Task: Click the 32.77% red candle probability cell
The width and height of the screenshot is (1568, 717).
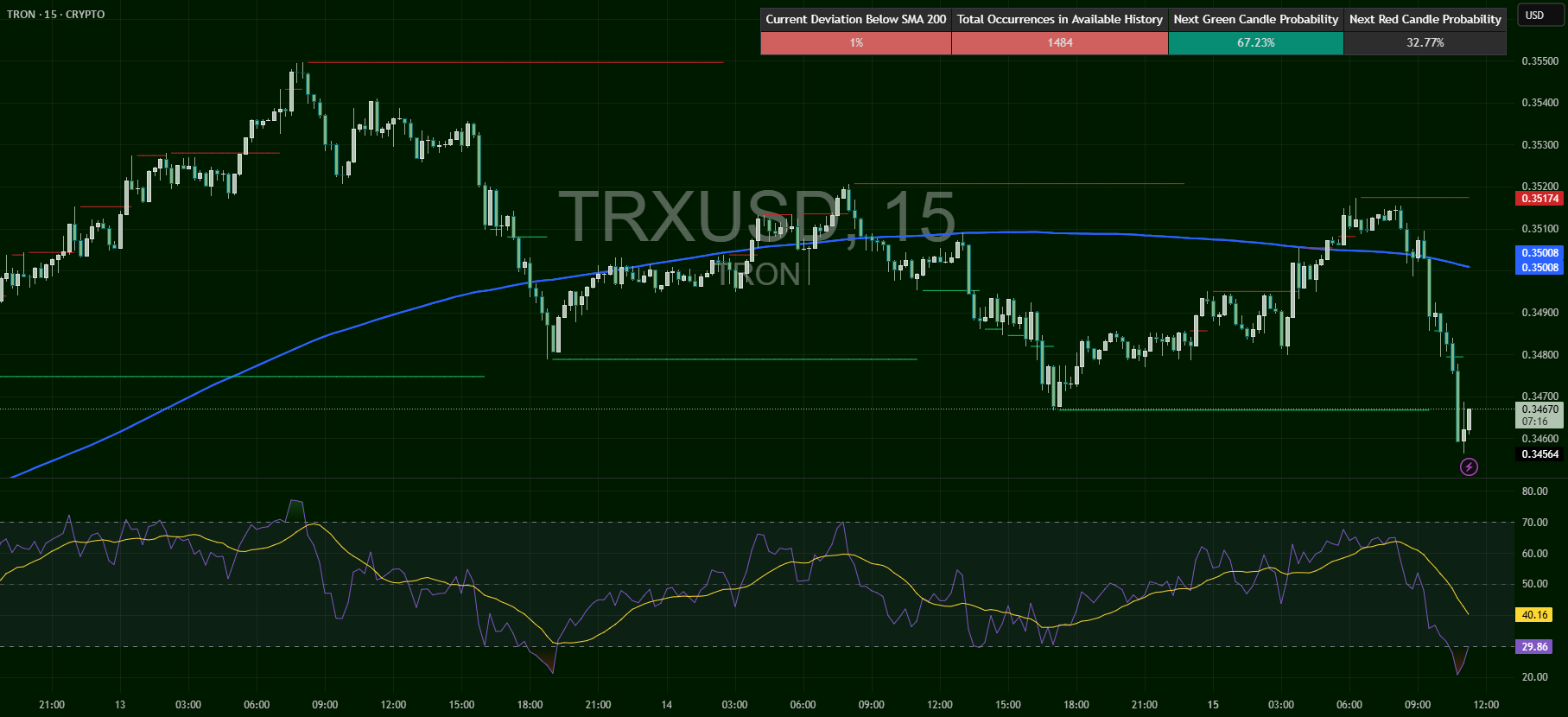Action: (1425, 42)
